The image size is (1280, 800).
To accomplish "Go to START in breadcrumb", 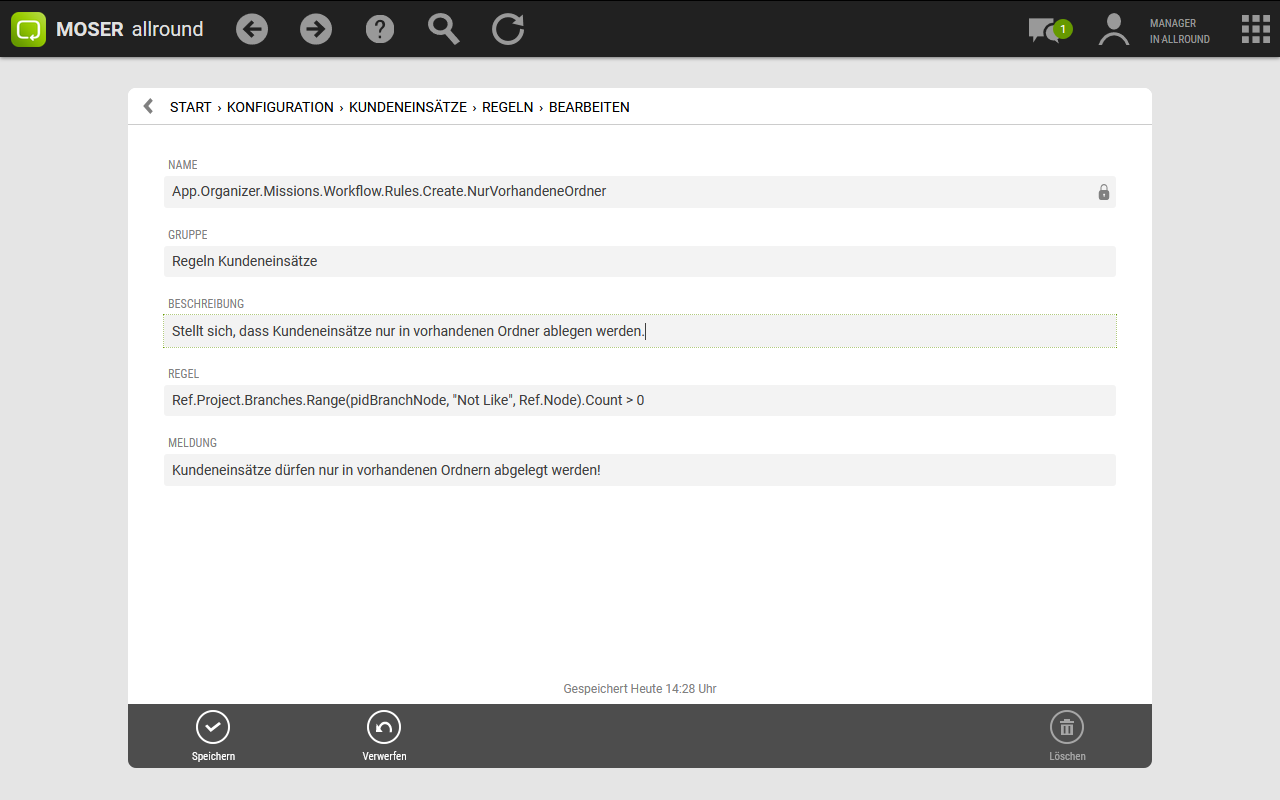I will (190, 107).
